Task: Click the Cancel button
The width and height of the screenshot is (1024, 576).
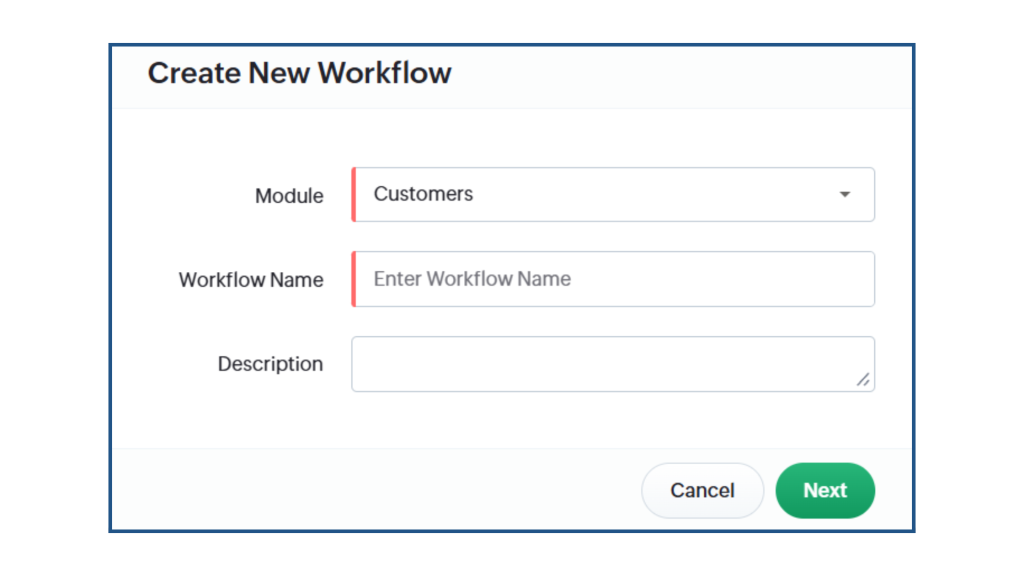Action: [702, 490]
